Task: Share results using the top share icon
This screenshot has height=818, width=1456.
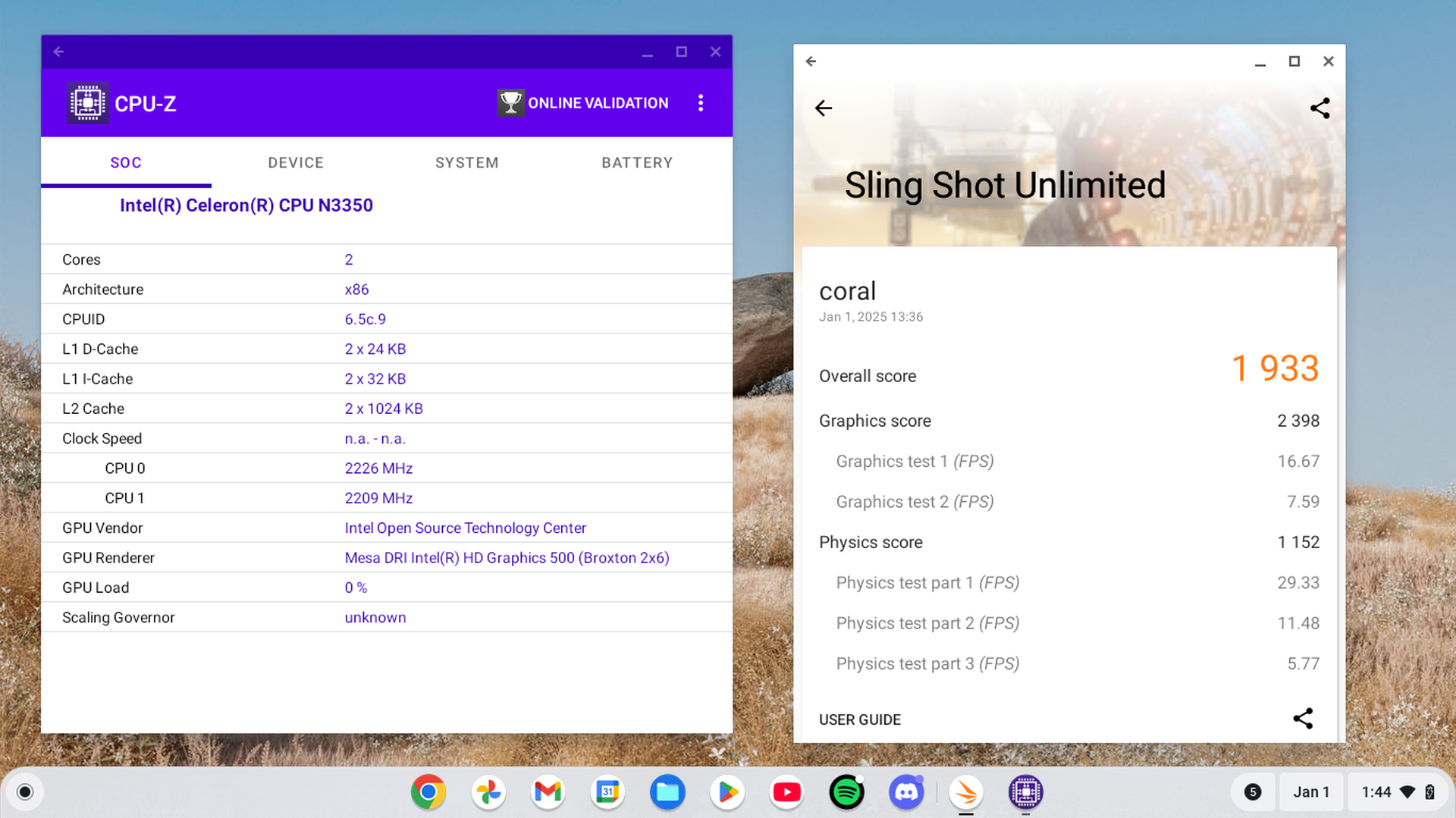Action: (1319, 108)
